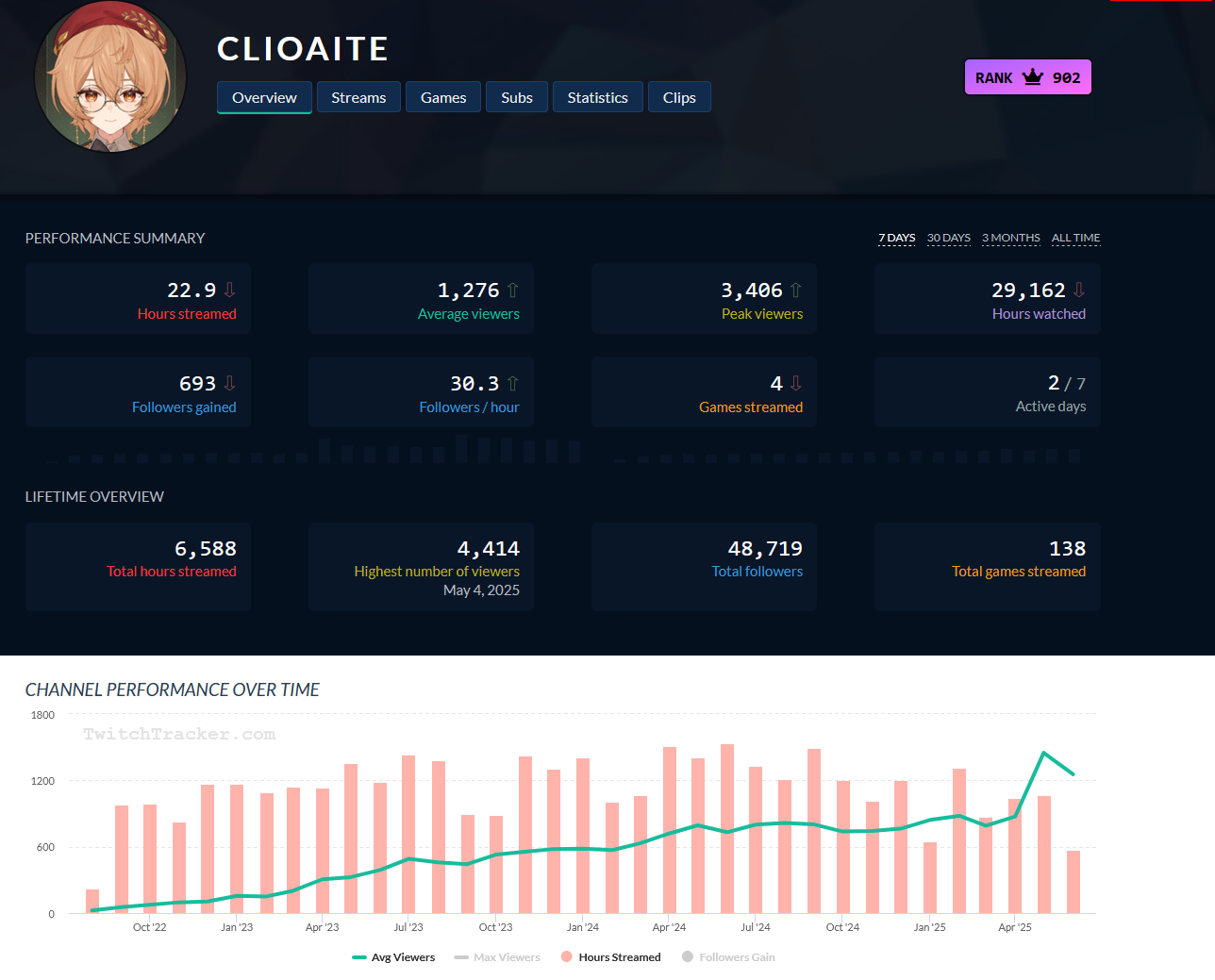Screen dimensions: 1215x980
Task: Click the Followers gained label
Action: click(184, 407)
